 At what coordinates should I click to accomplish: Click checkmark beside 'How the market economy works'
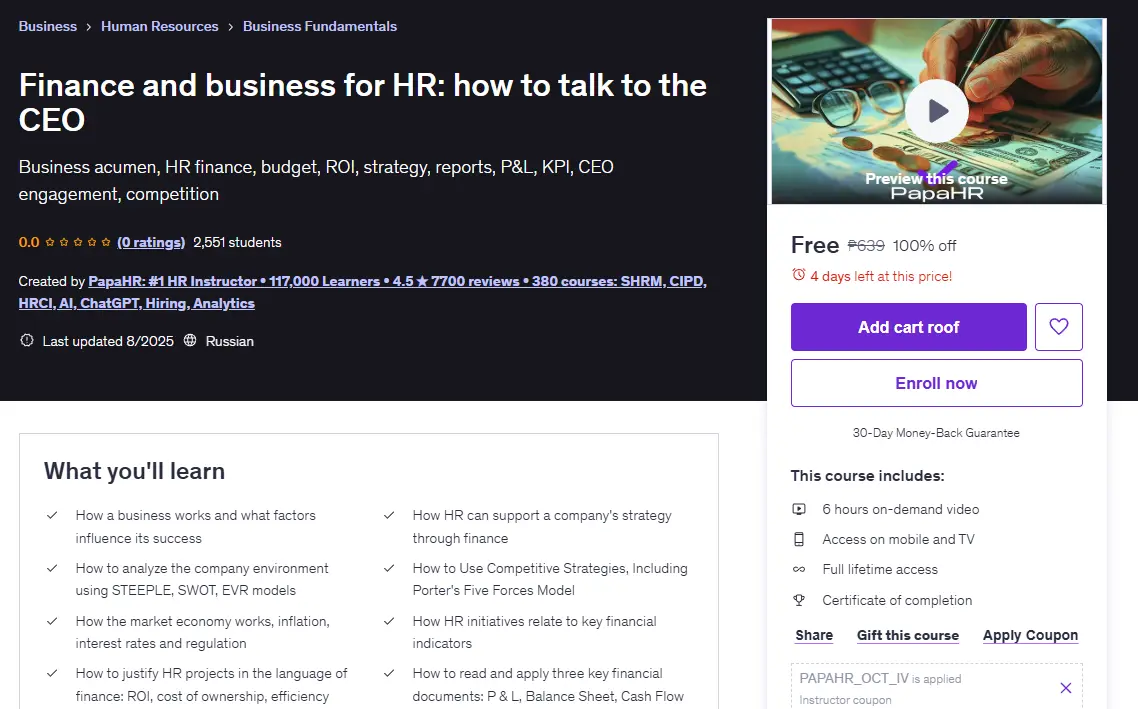pos(52,621)
